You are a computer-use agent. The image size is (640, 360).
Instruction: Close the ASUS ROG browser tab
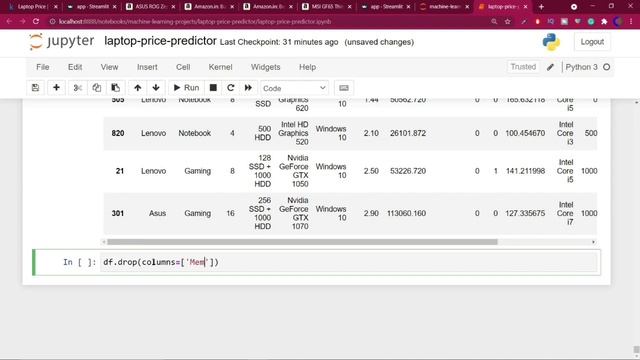point(173,7)
